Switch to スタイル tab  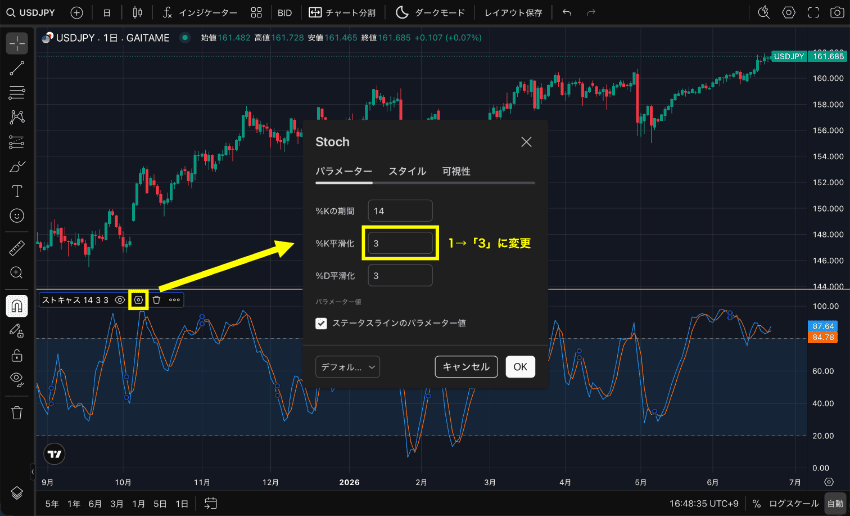click(x=407, y=171)
